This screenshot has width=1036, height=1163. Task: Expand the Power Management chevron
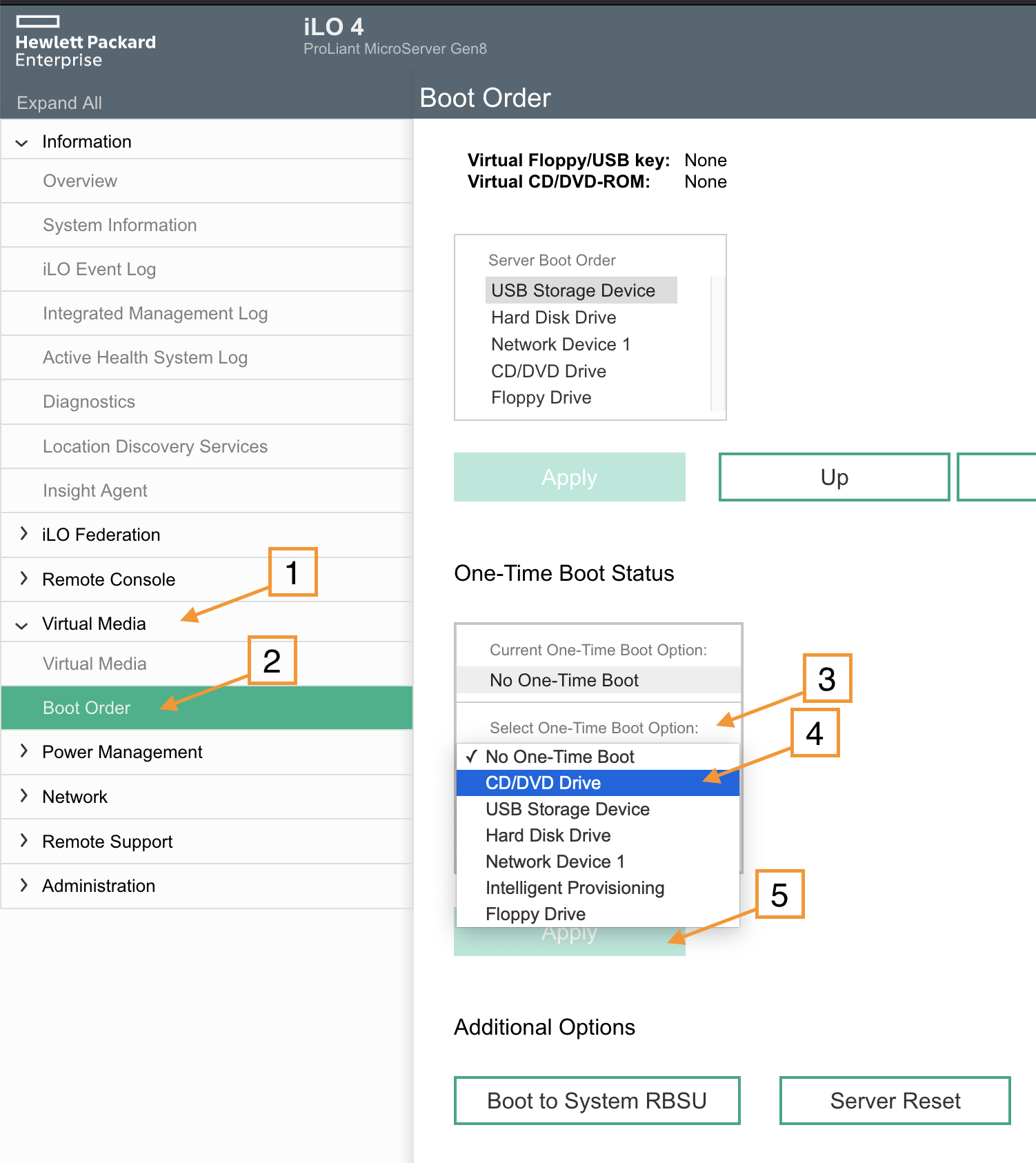[24, 751]
